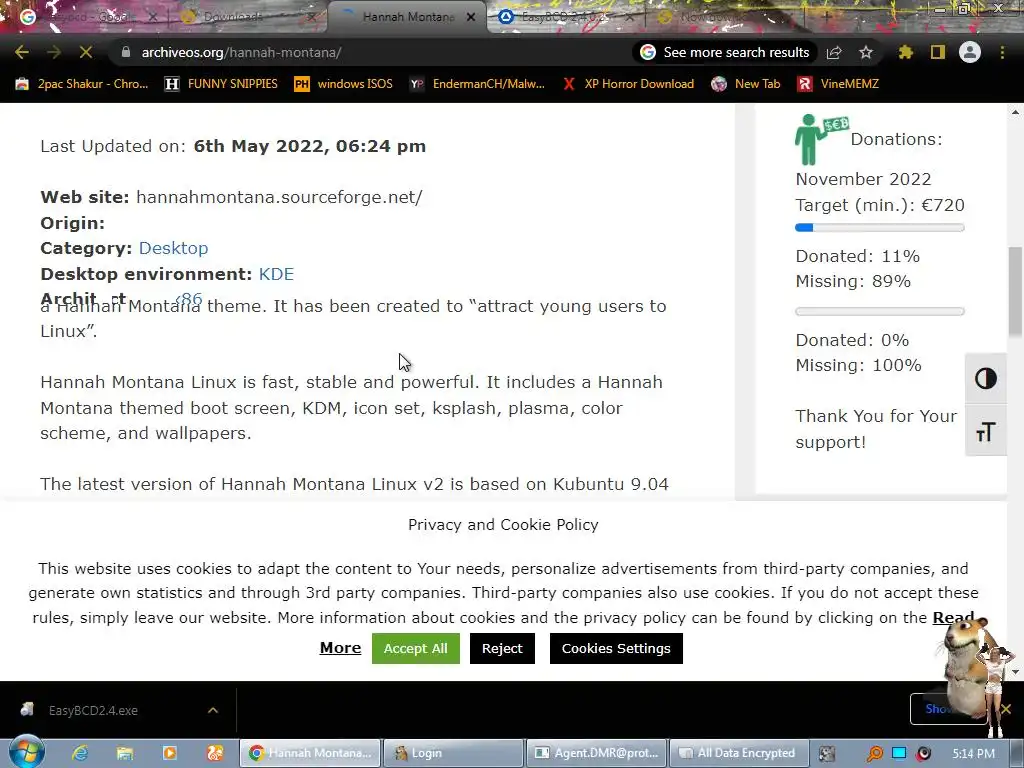
Task: Switch to the Login taskbar window
Action: click(x=453, y=753)
